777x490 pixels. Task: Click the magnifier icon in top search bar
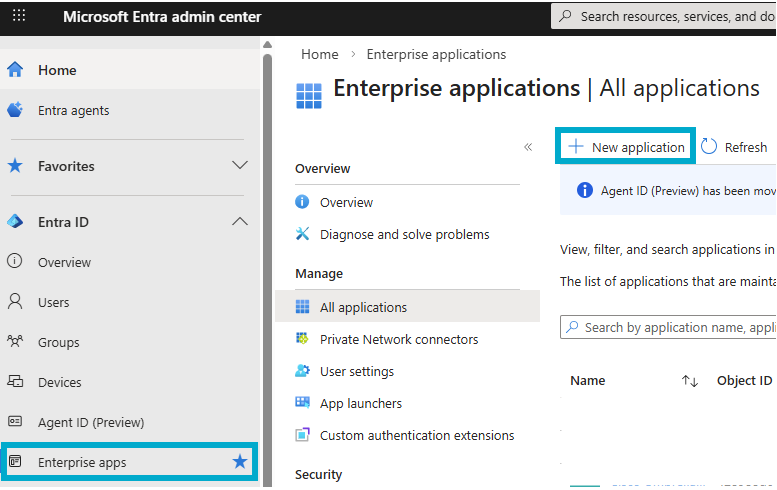(565, 16)
